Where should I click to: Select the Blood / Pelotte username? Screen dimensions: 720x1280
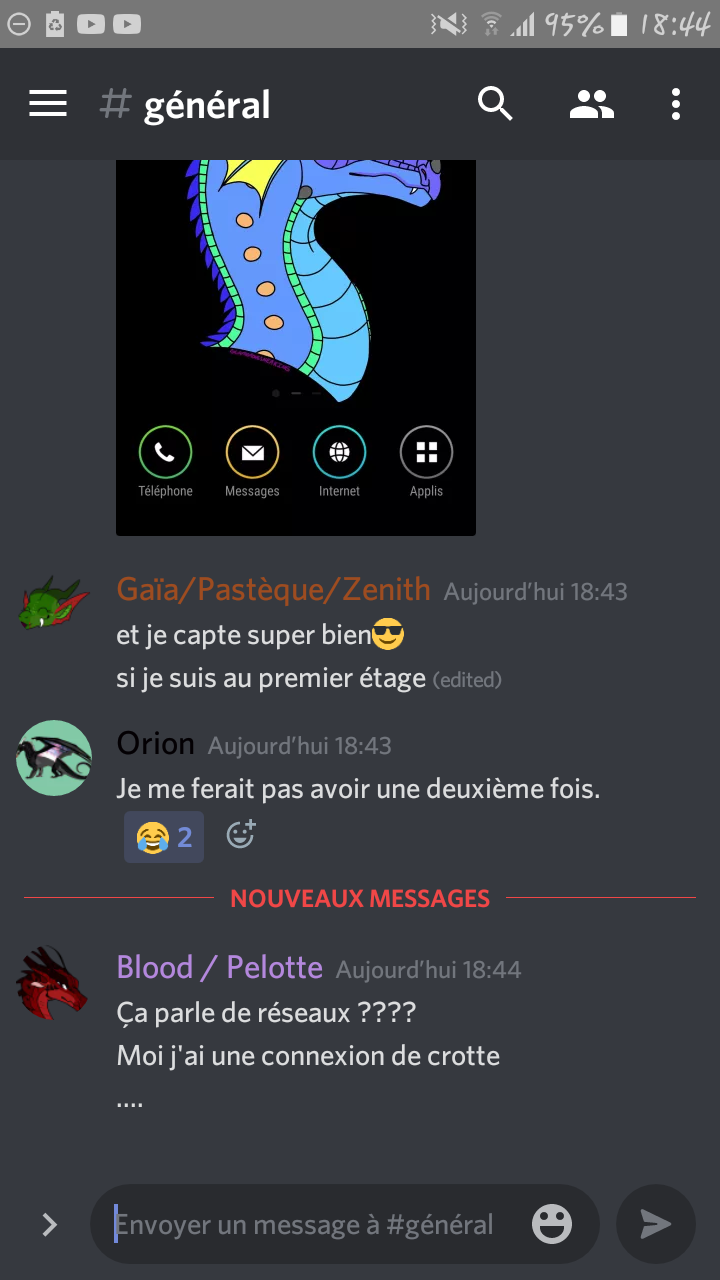(219, 967)
